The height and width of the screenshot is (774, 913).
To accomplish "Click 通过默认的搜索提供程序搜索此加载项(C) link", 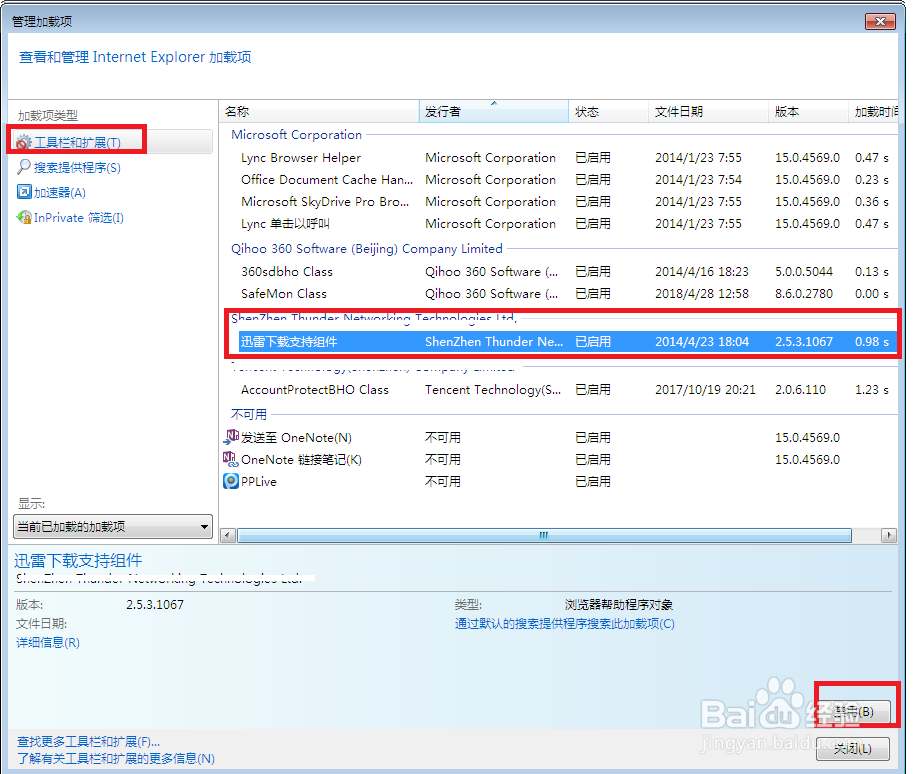I will (x=565, y=624).
